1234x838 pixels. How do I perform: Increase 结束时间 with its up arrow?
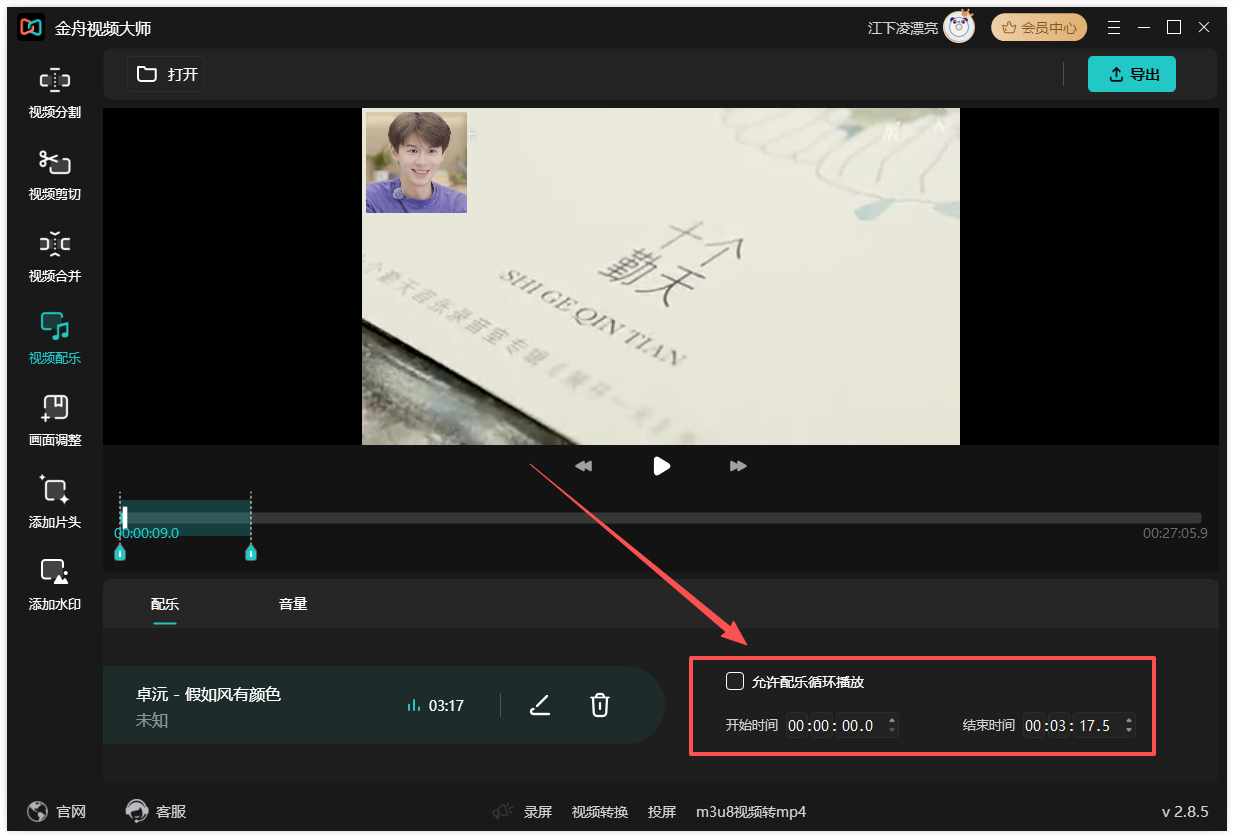(x=1129, y=720)
